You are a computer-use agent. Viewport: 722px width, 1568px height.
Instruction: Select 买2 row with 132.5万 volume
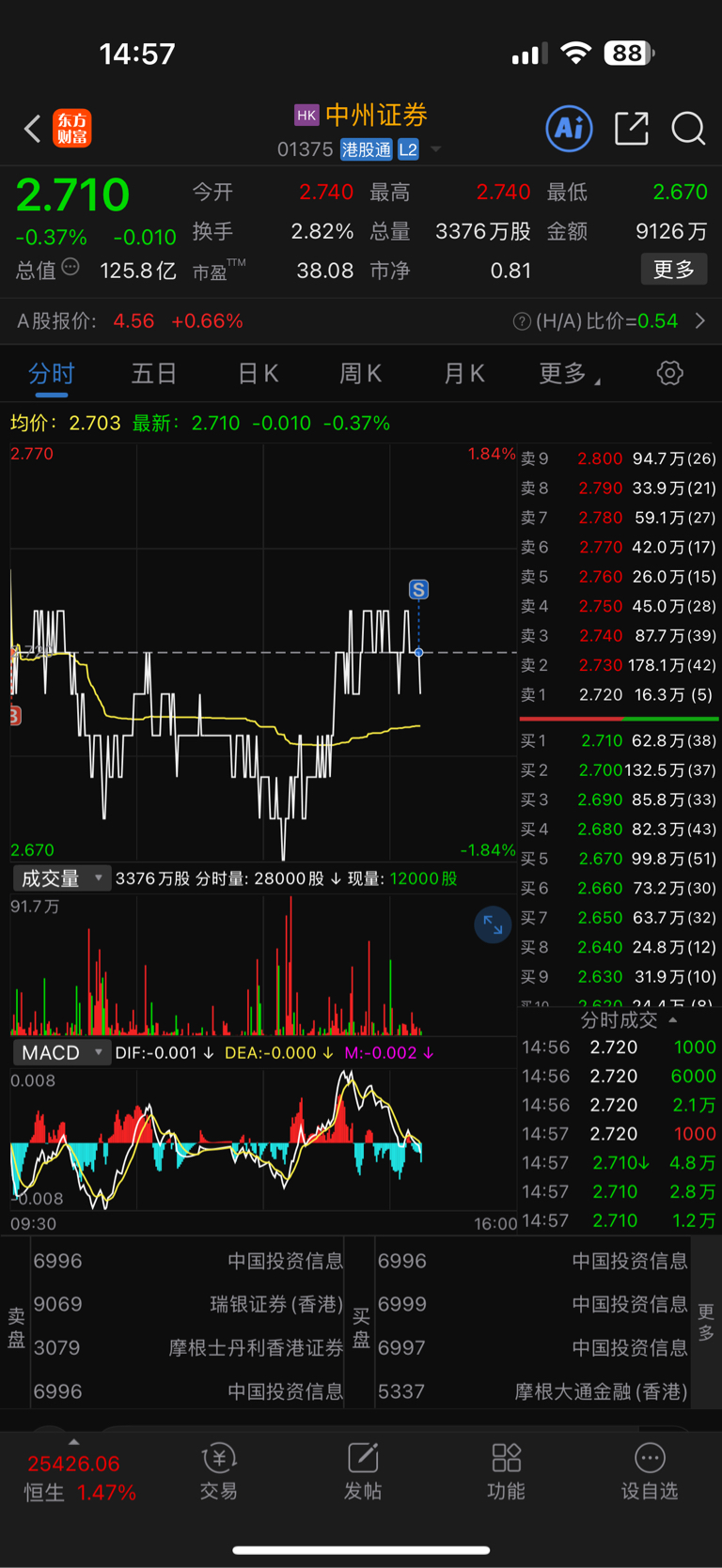click(619, 770)
